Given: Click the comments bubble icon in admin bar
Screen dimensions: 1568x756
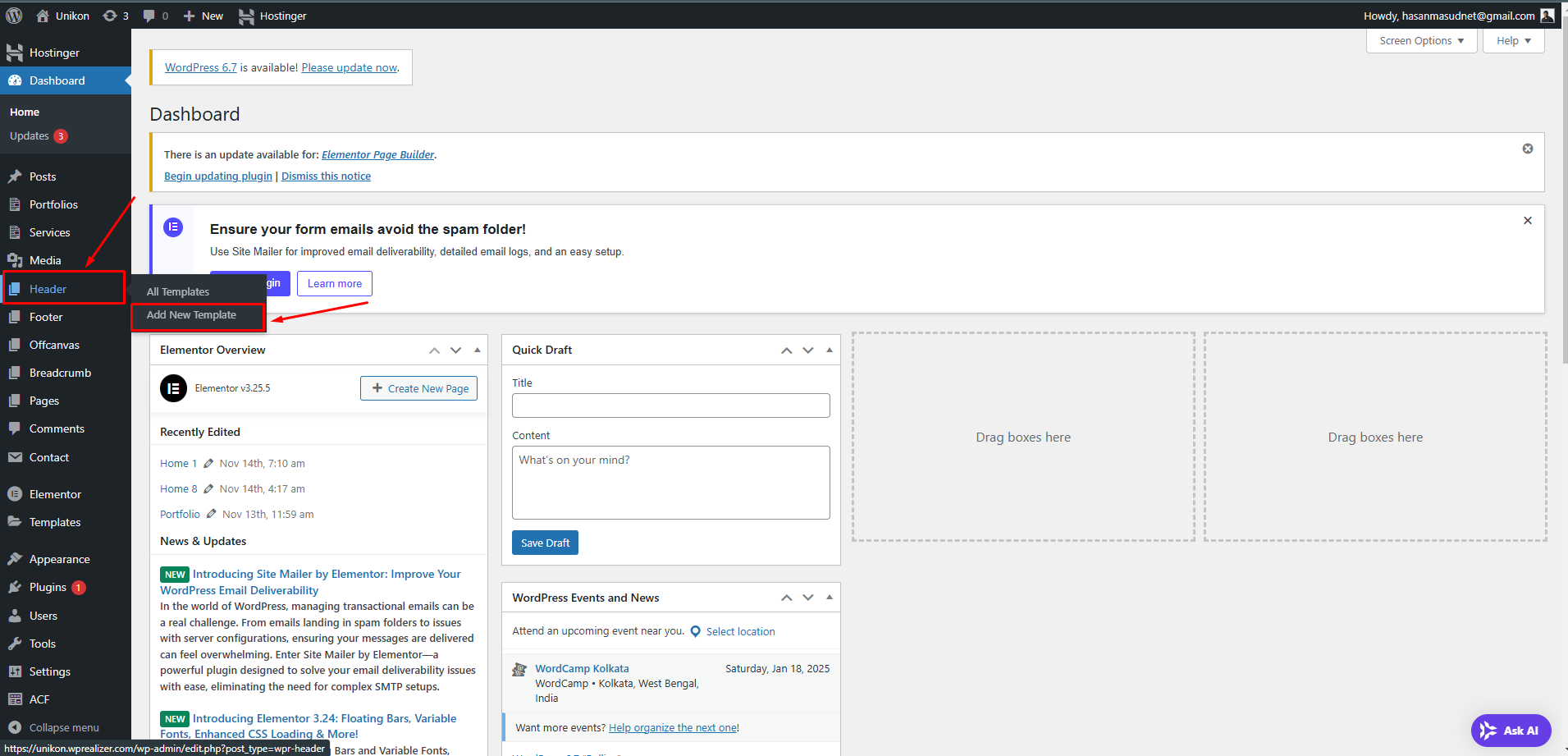Looking at the screenshot, I should tap(149, 16).
